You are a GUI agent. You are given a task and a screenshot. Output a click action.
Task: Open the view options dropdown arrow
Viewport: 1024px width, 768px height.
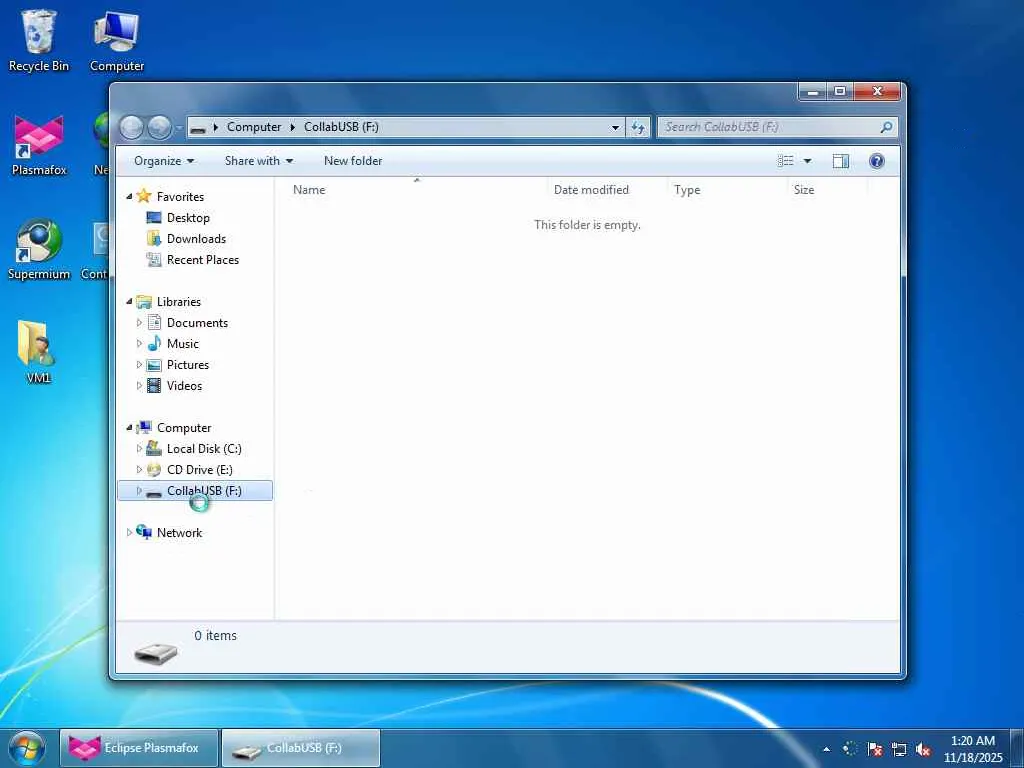(807, 161)
